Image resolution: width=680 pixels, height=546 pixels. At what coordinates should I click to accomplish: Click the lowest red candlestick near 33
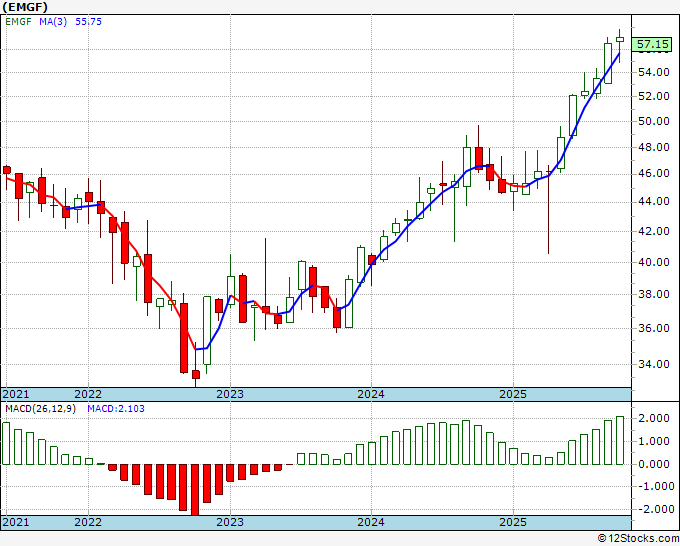pos(196,375)
